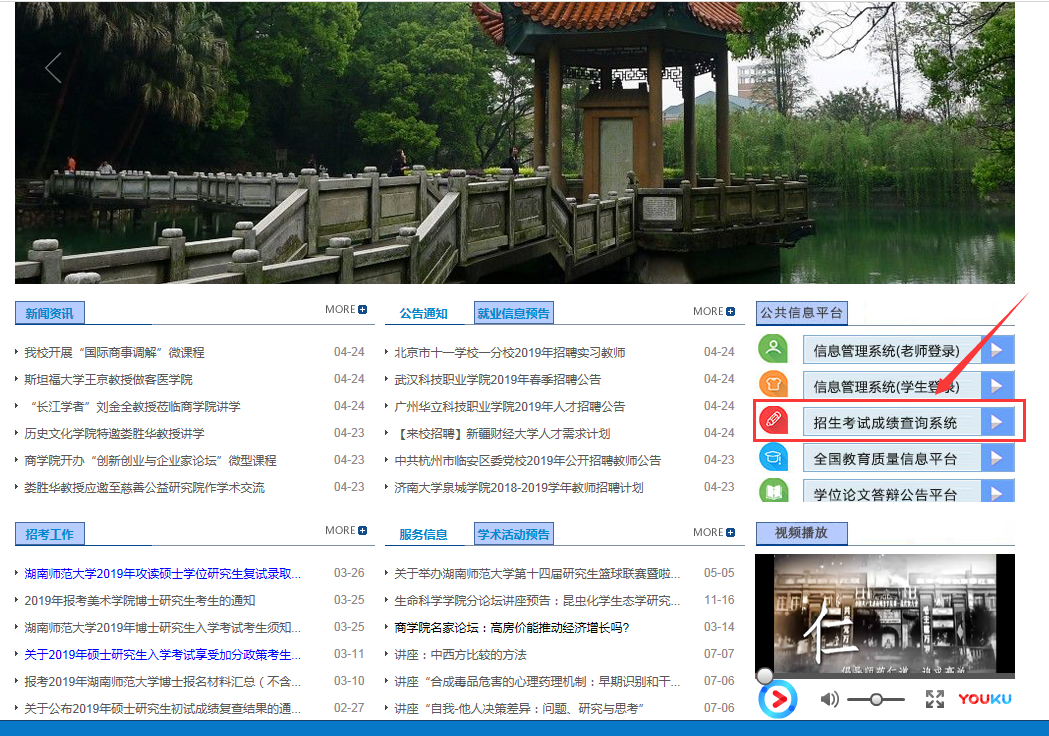The image size is (1049, 736).
Task: Mute the video player speaker icon
Action: coord(829,699)
